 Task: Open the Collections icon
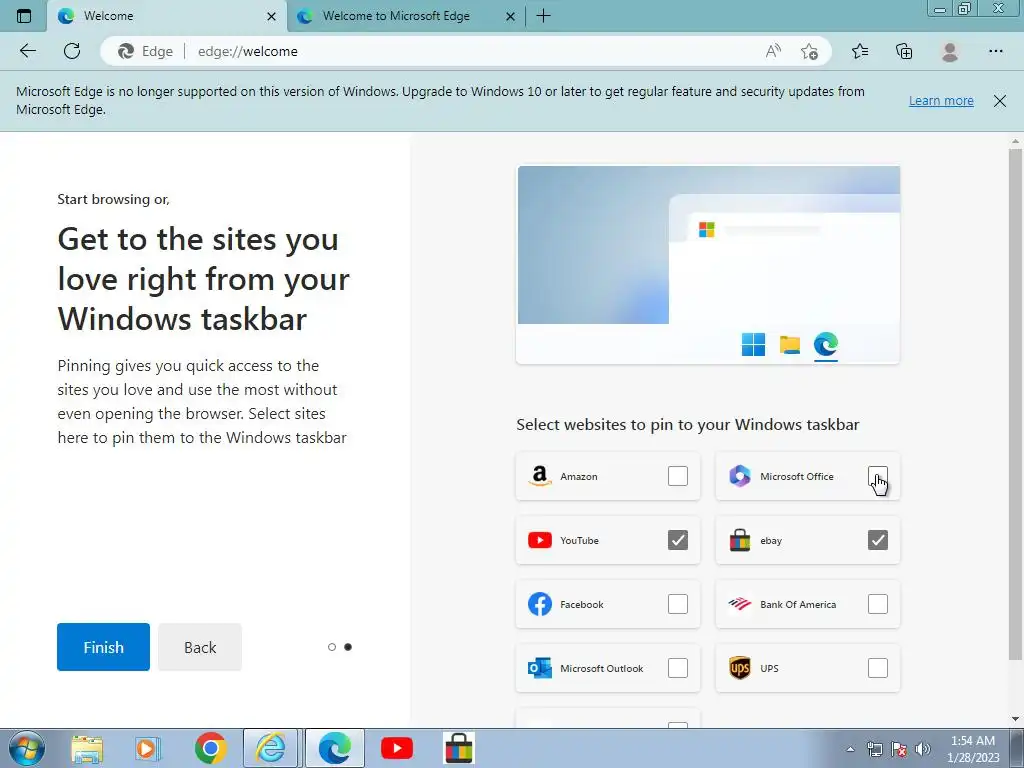(904, 51)
